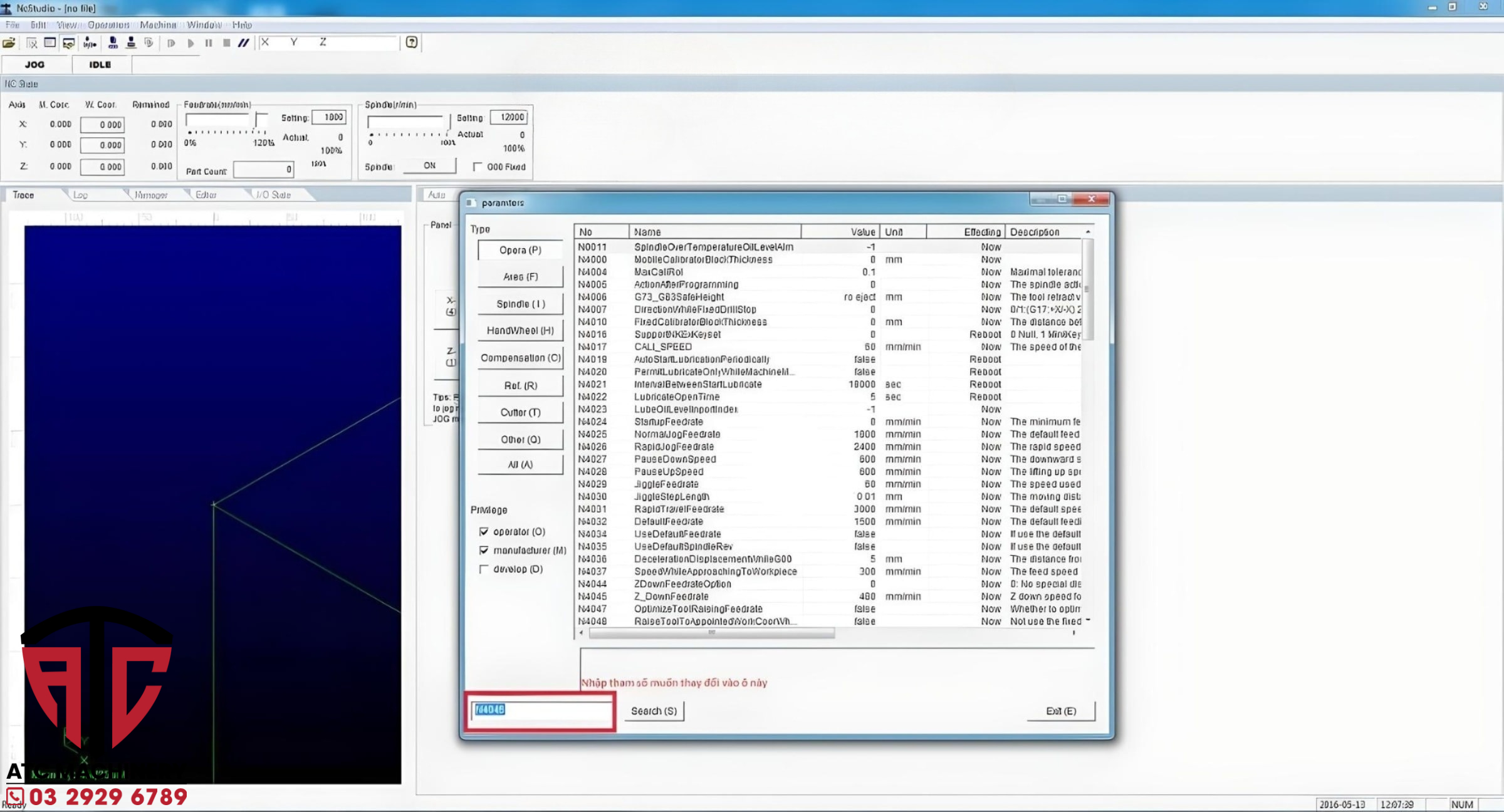Click the open file folder icon

pyautogui.click(x=9, y=43)
